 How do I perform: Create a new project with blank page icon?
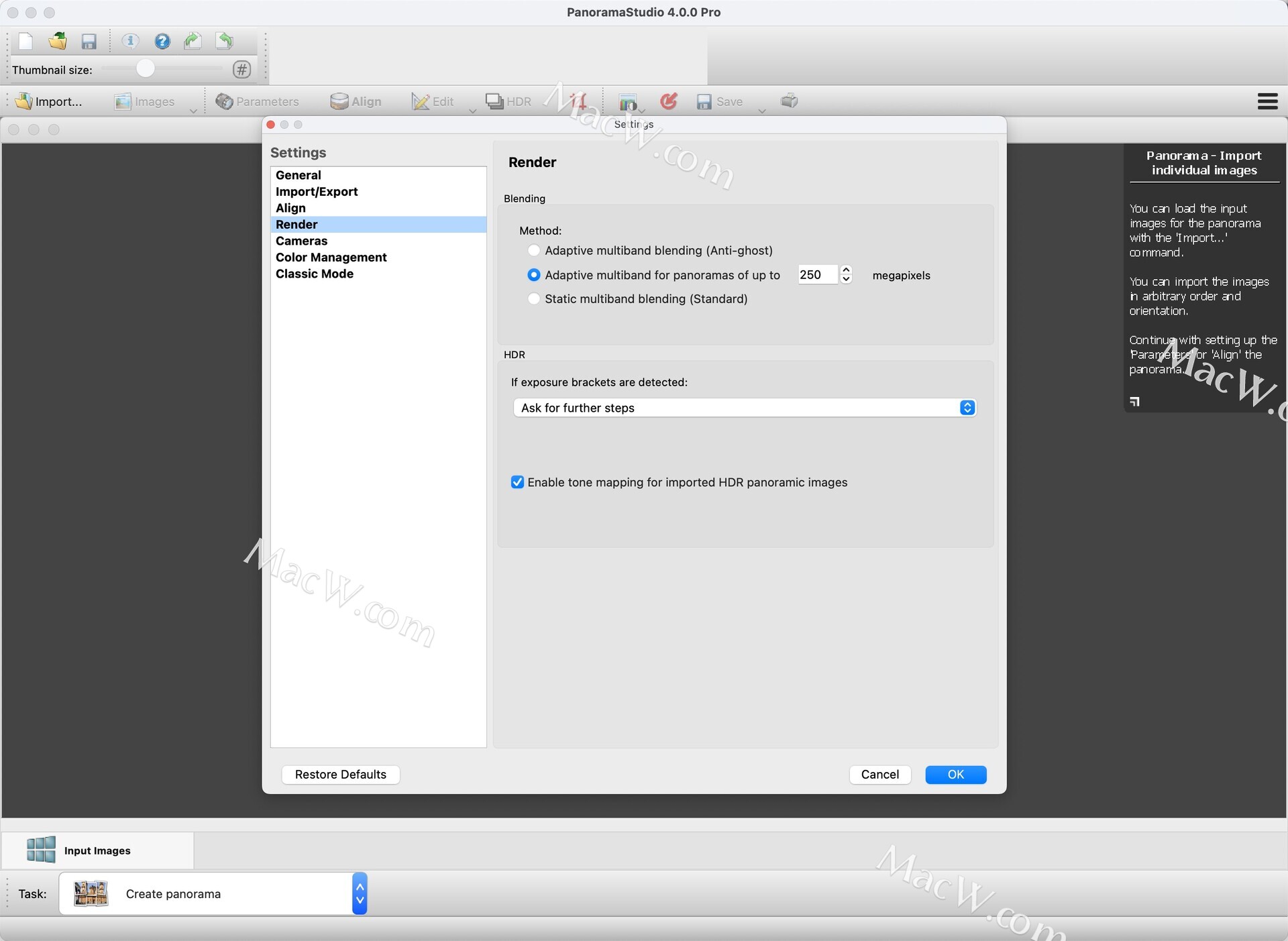25,42
